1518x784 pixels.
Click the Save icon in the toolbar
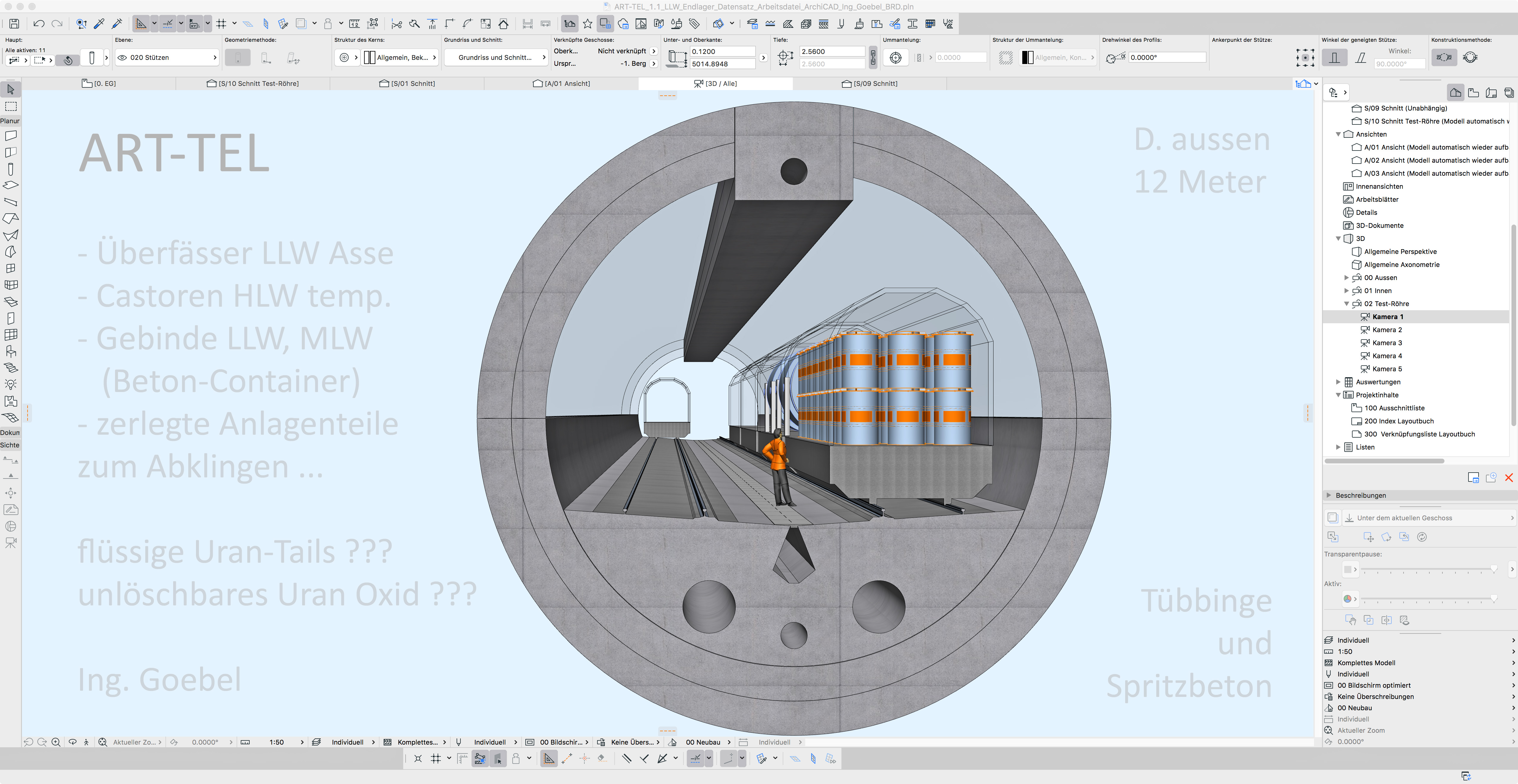click(x=14, y=24)
